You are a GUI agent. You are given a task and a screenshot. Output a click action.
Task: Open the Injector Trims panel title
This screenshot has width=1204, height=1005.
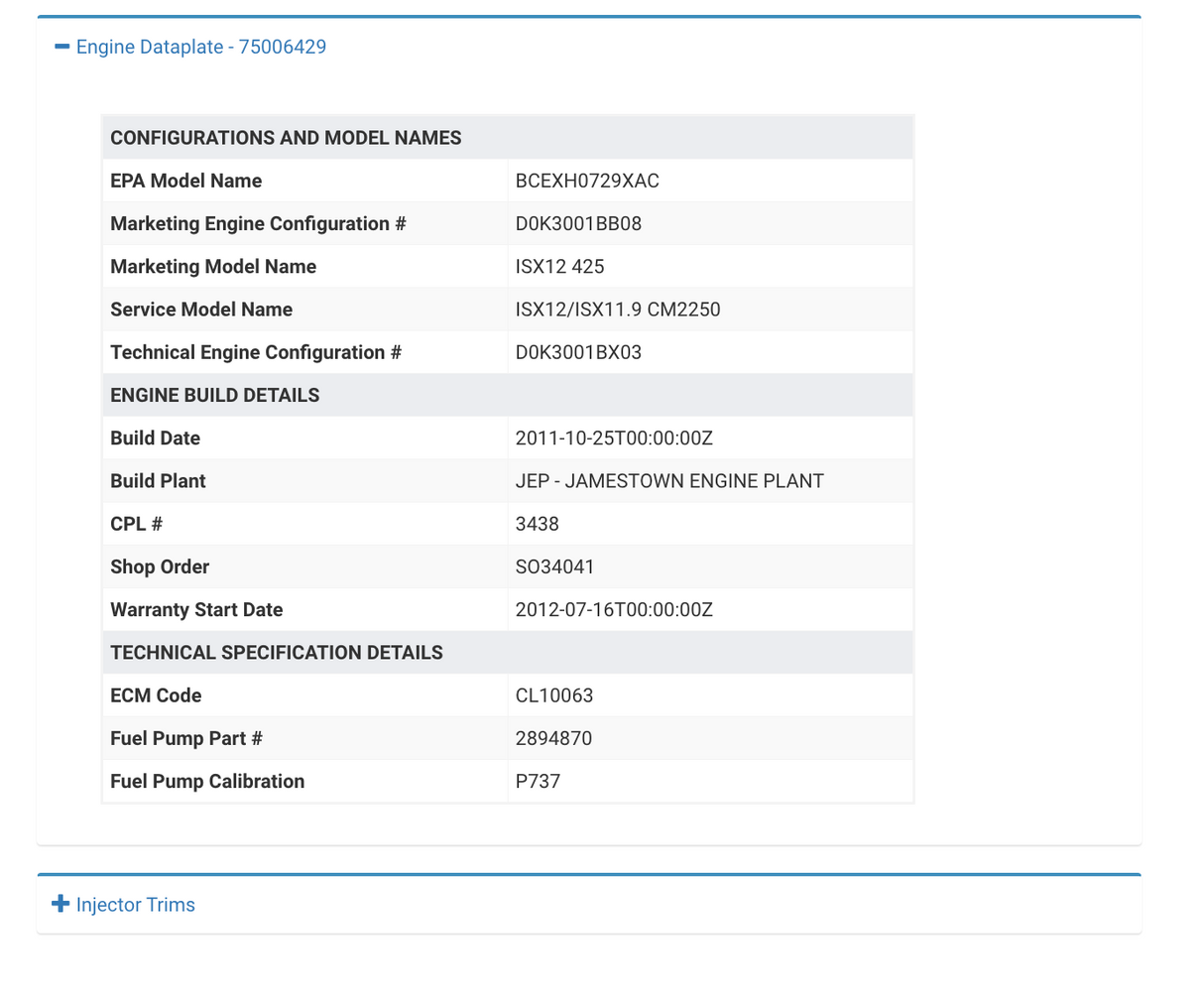pos(135,905)
